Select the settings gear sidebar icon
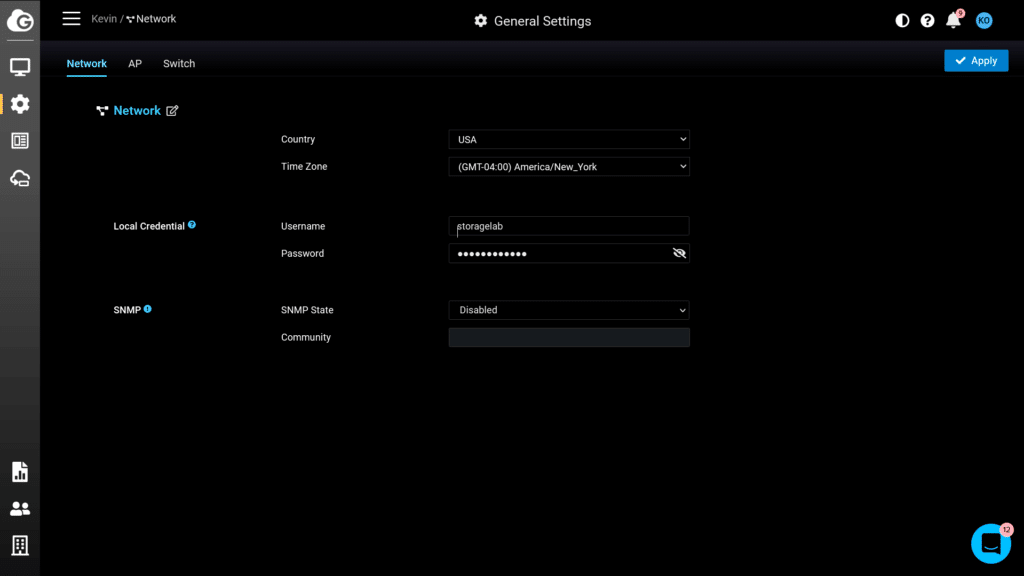The height and width of the screenshot is (576, 1024). pyautogui.click(x=20, y=104)
